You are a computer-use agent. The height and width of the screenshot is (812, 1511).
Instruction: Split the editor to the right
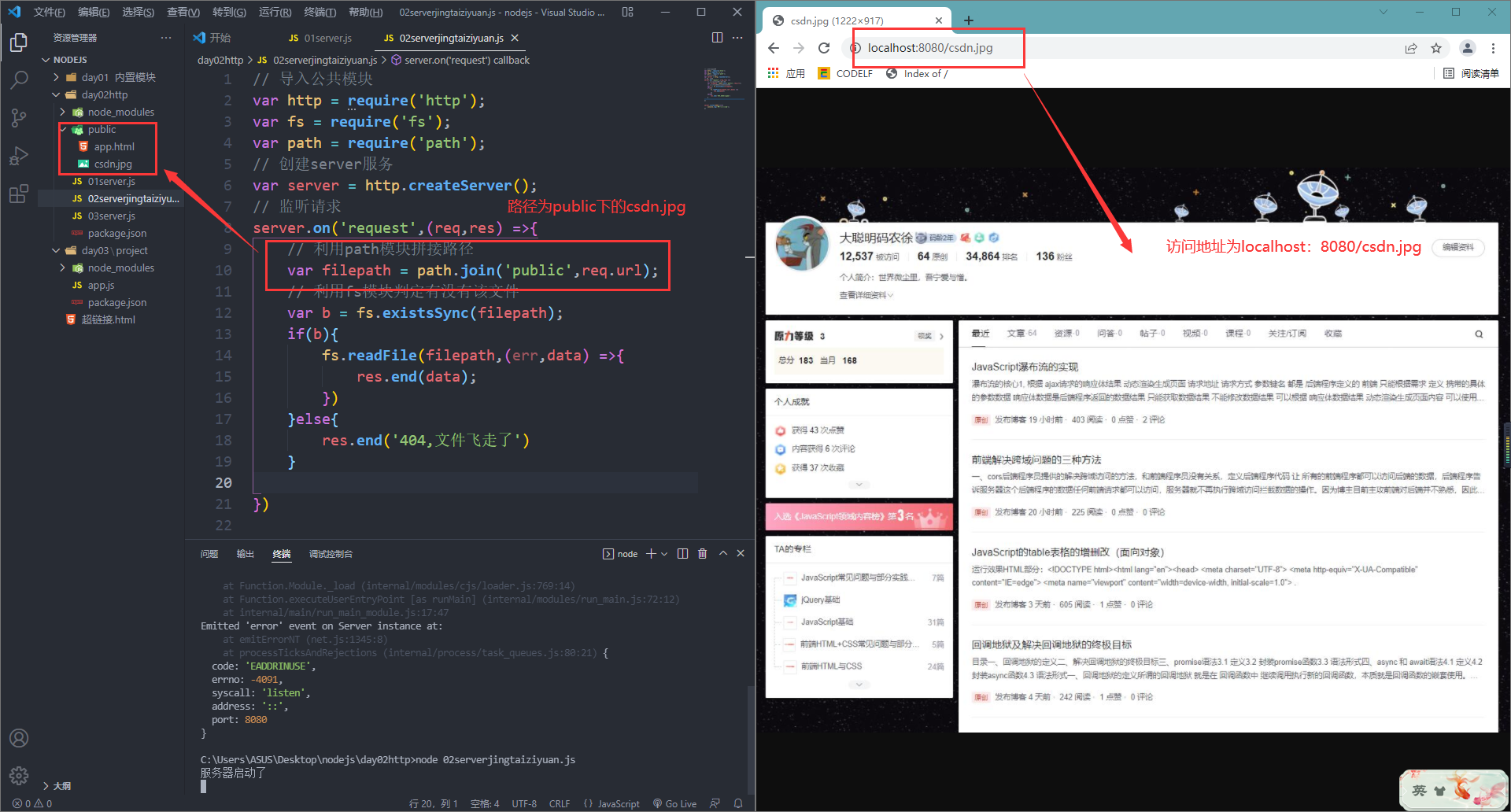coord(717,38)
